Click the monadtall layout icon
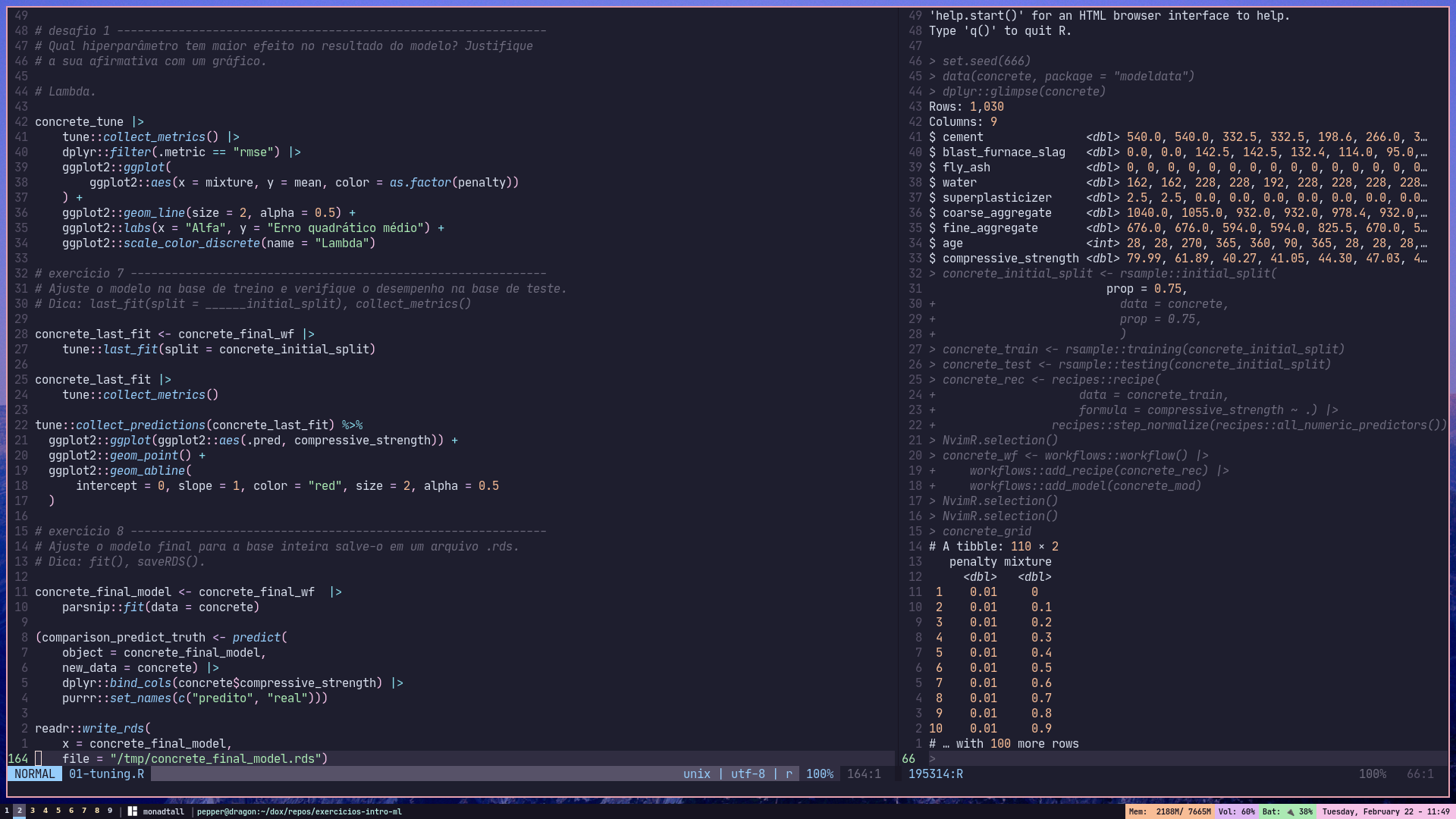The image size is (1456, 819). (132, 811)
